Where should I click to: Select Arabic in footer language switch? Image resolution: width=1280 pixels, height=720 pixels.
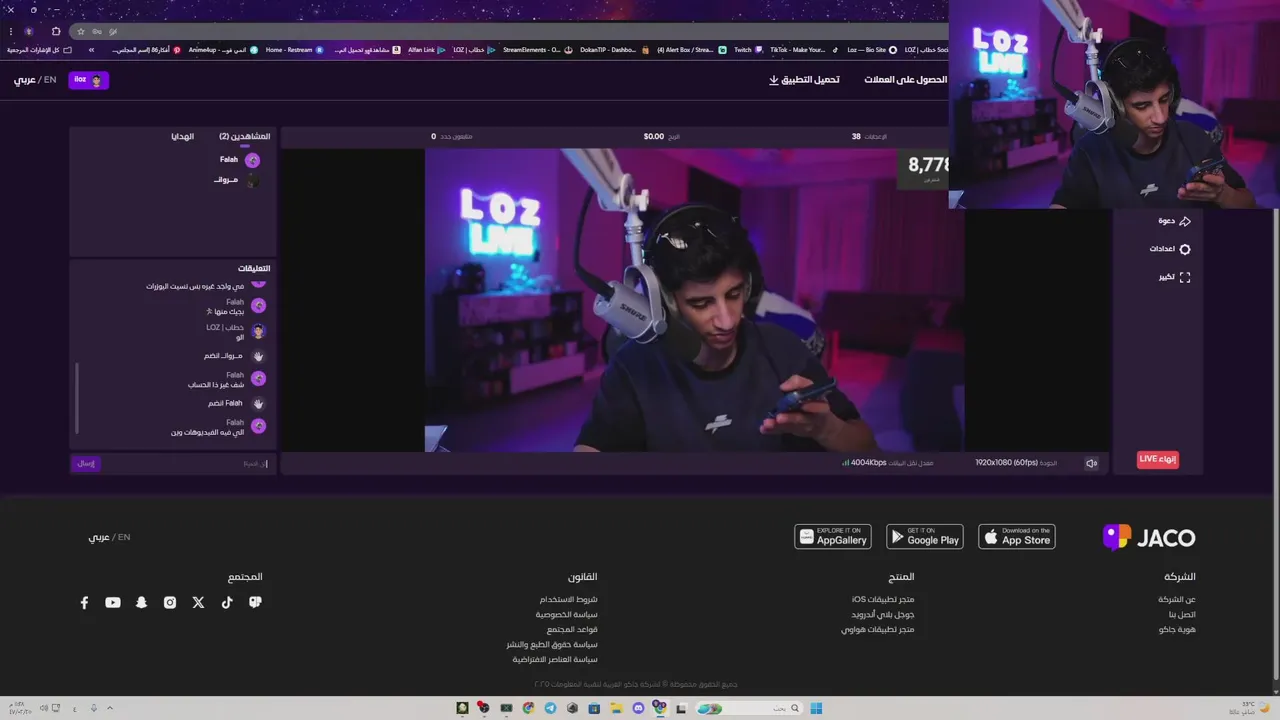click(x=98, y=537)
